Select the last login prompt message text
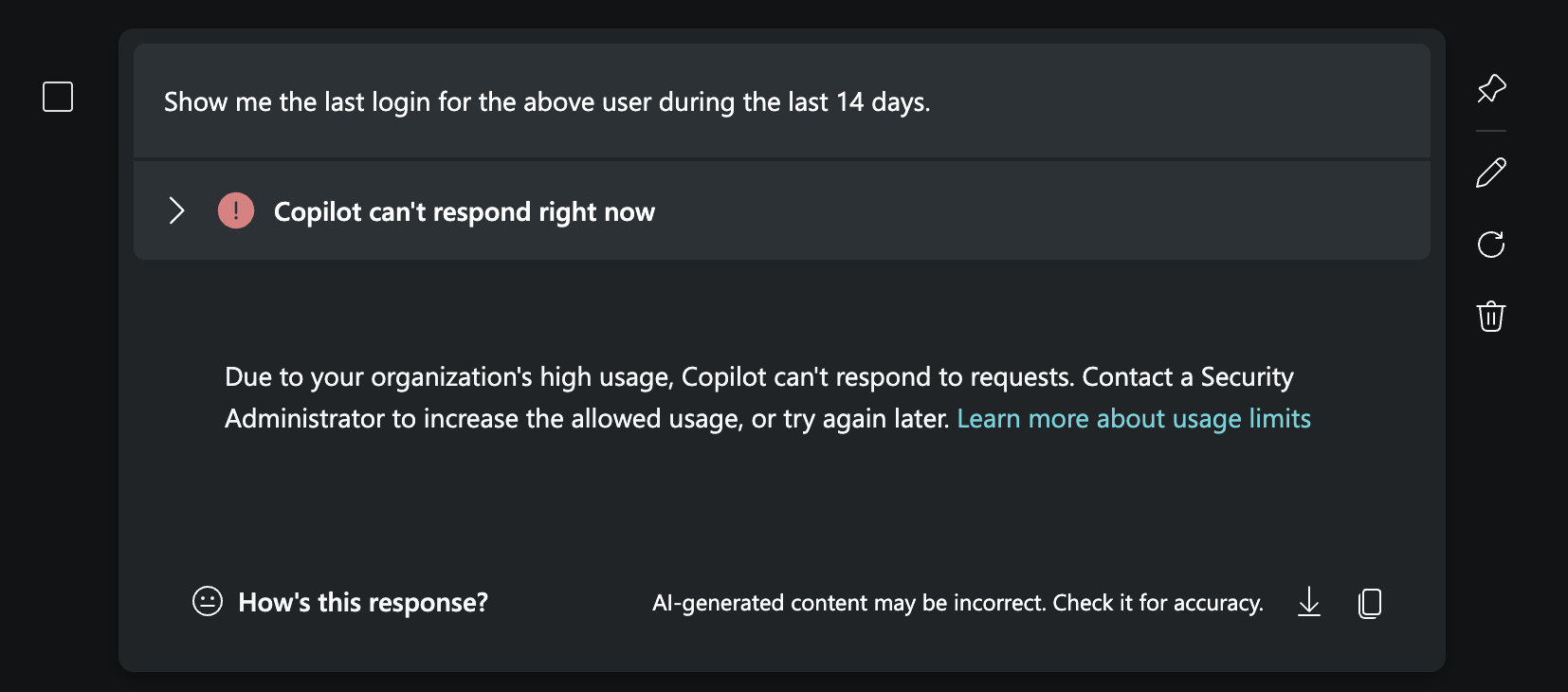The image size is (1568, 692). coord(547,101)
